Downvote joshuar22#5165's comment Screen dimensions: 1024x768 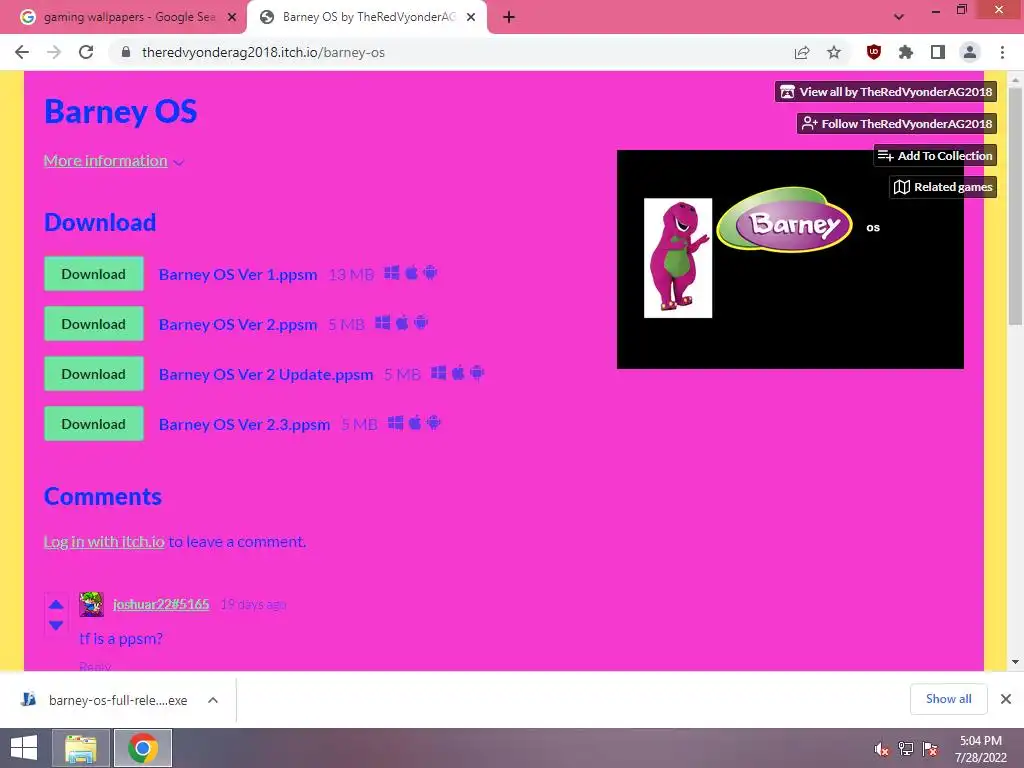pyautogui.click(x=56, y=625)
